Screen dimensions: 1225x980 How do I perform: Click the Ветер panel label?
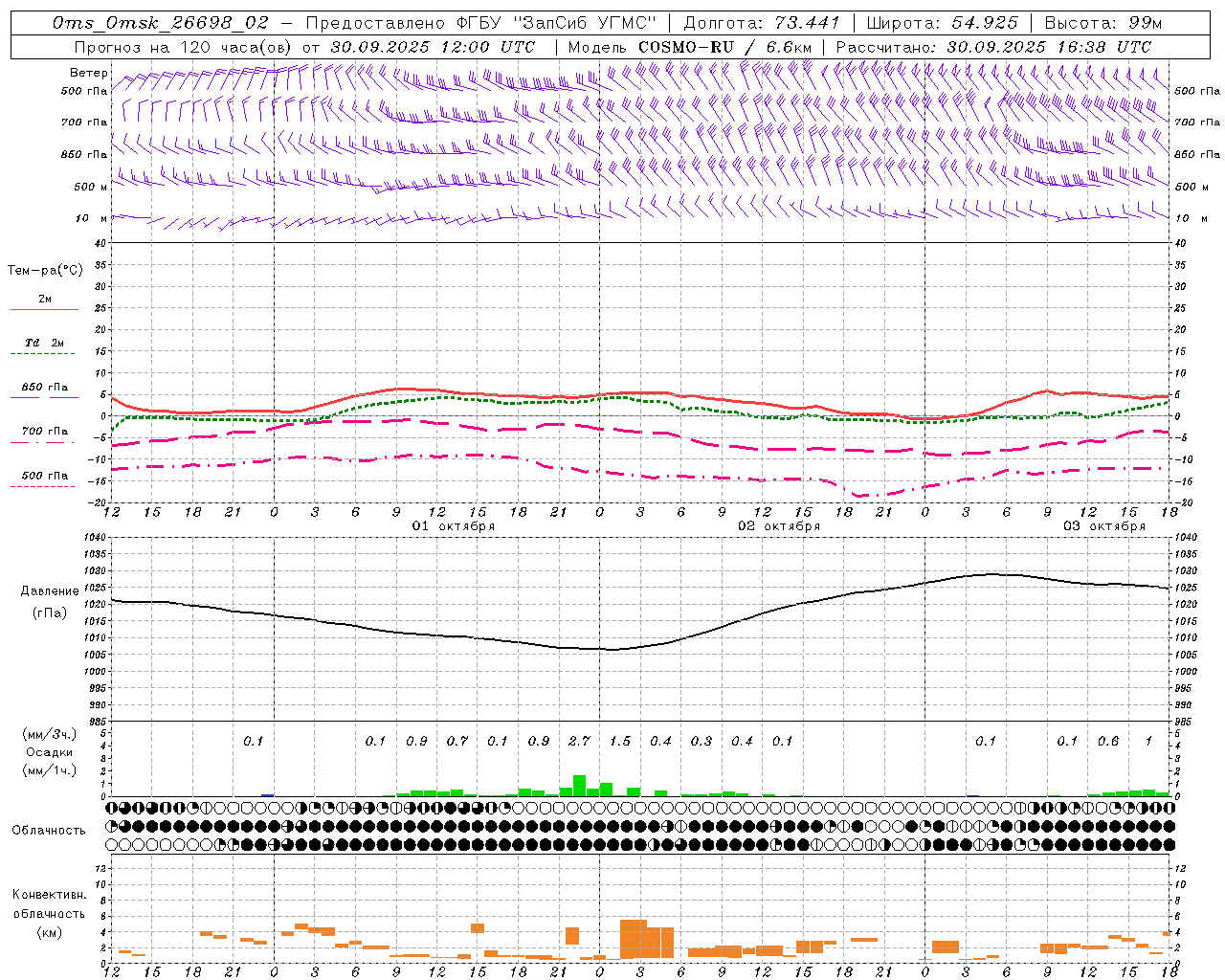pos(88,73)
